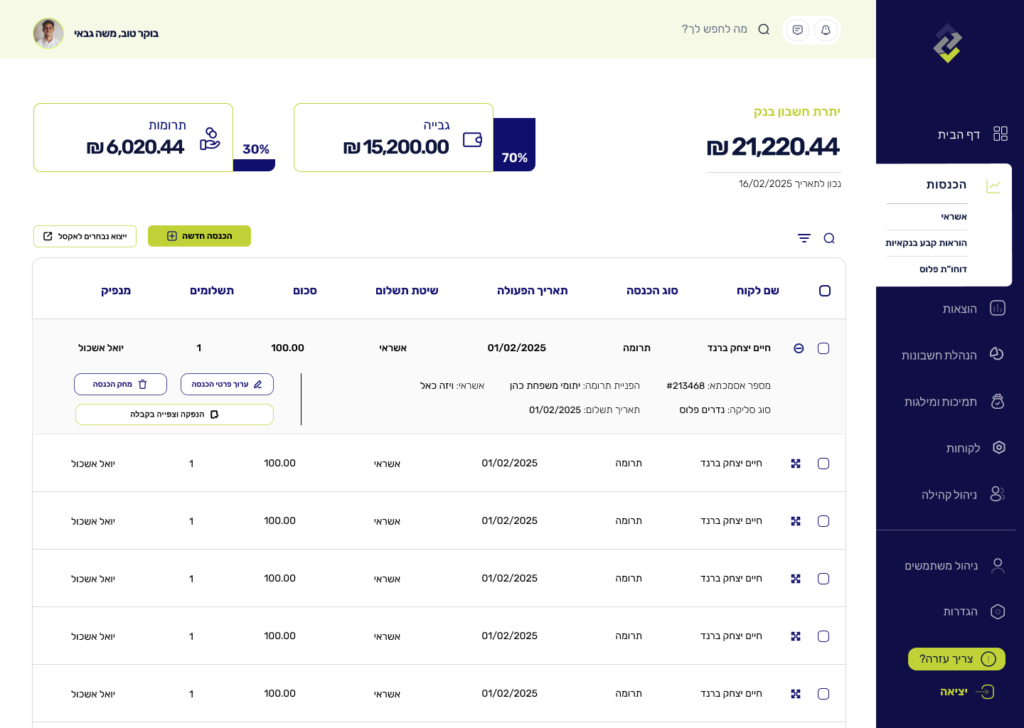Click ייצוא נבחרים לאקסל export button

pos(85,236)
